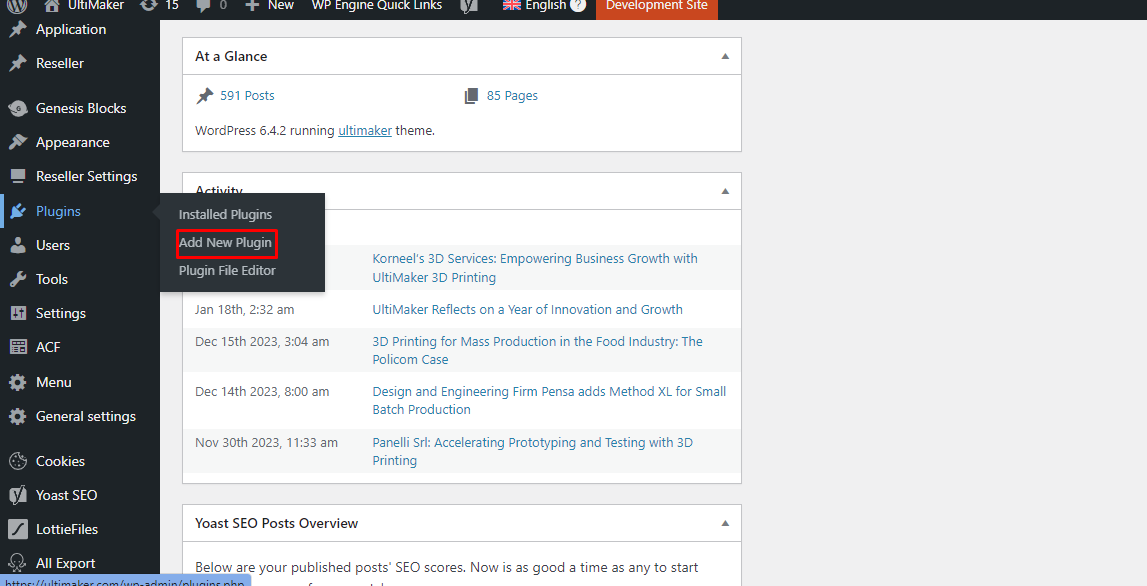Collapse the Activity widget

click(x=725, y=192)
